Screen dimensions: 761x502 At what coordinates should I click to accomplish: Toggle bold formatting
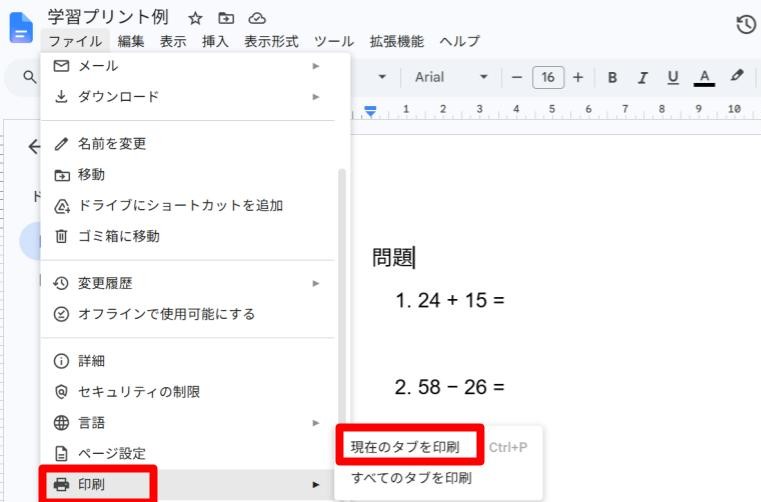coord(612,77)
